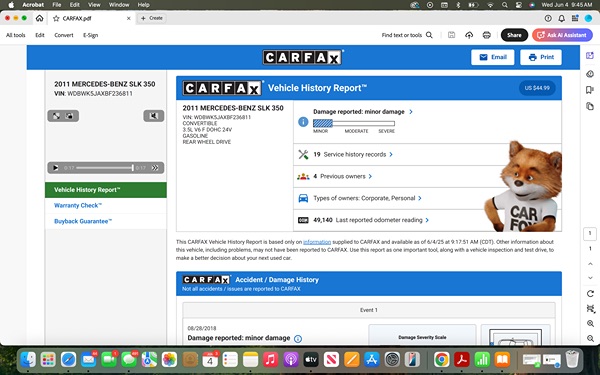The image size is (600, 375).
Task: Open the View menu in menu bar
Action: pos(94,5)
